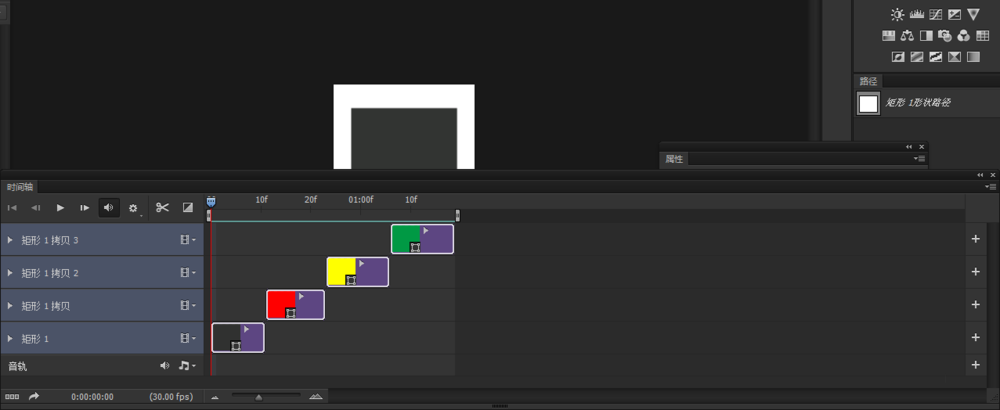The image size is (1000, 410).
Task: Start playback with the play button
Action: coord(61,207)
